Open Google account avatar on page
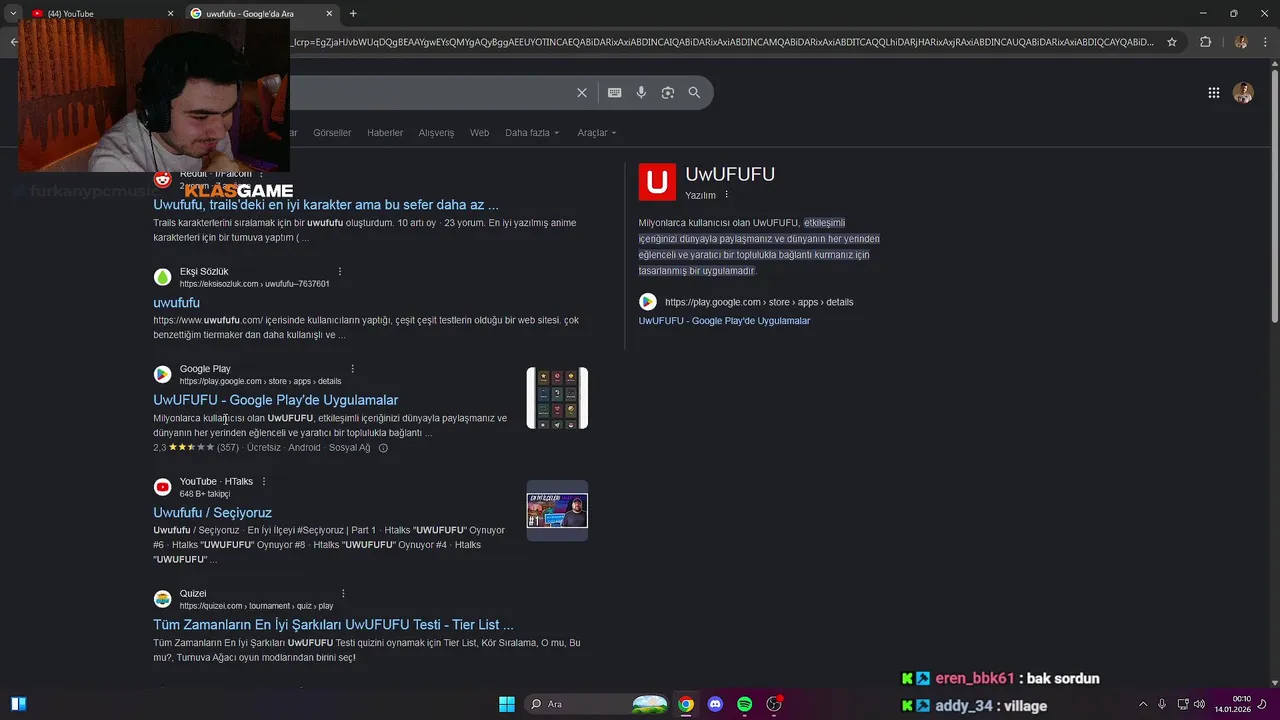Screen dimensions: 1280x720 point(1243,93)
